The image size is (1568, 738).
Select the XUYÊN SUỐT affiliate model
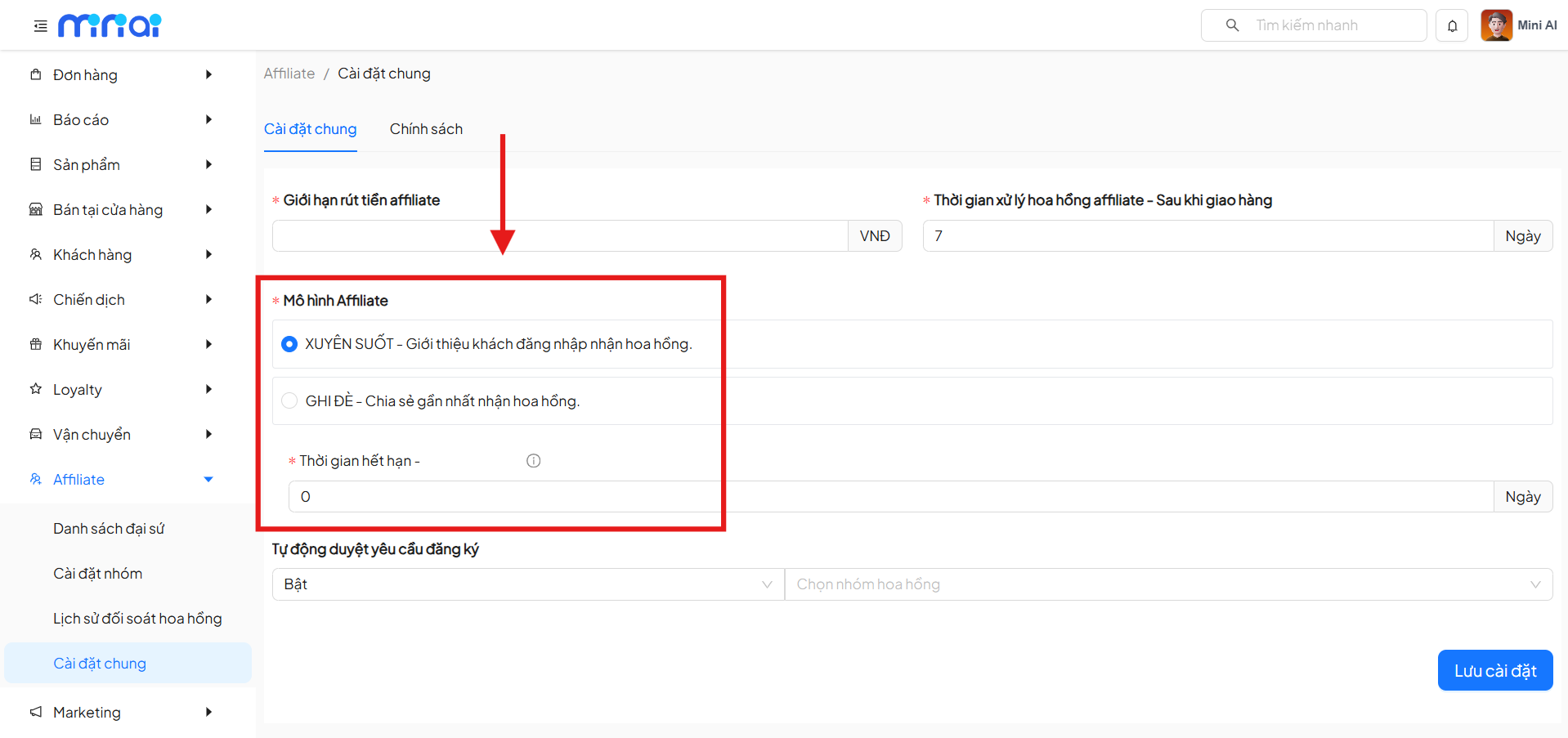[289, 344]
